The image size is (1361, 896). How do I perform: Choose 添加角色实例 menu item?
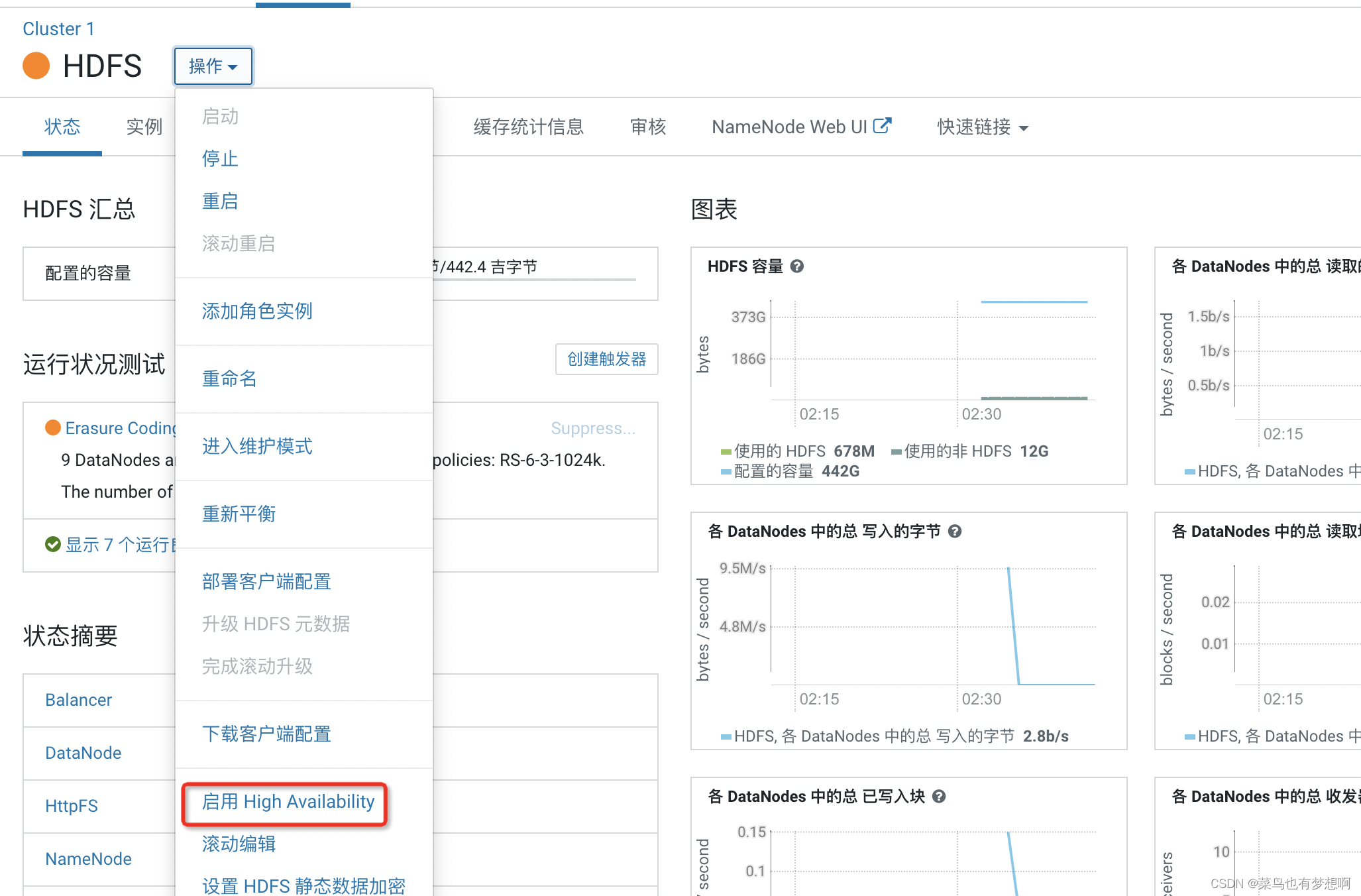(257, 311)
